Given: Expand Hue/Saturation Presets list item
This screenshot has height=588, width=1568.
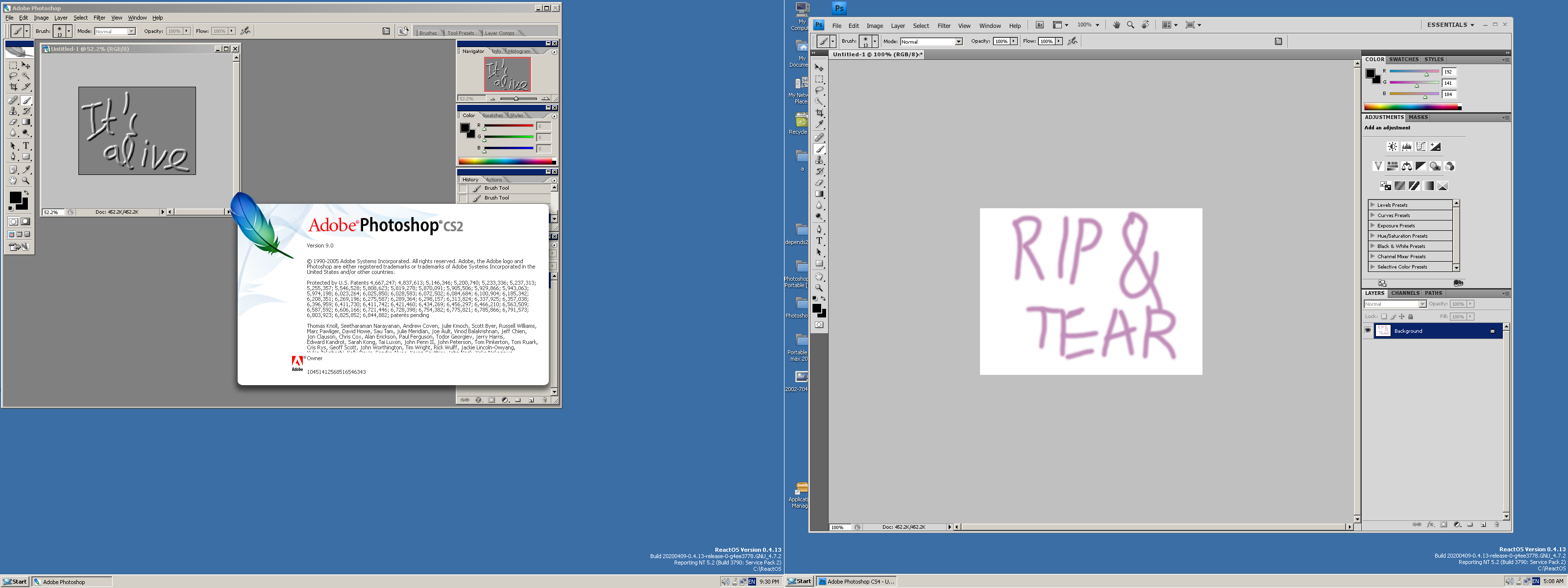Looking at the screenshot, I should tap(1372, 236).
